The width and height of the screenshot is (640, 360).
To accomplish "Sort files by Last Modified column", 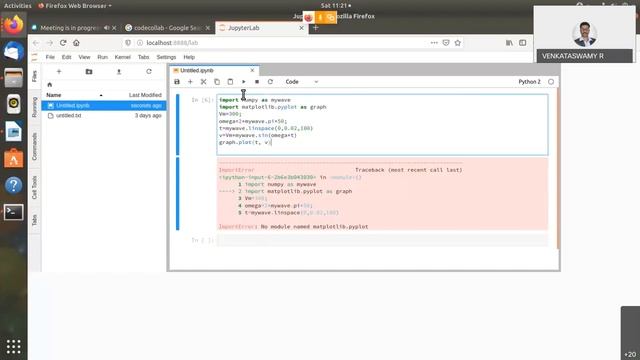I will 145,95.
